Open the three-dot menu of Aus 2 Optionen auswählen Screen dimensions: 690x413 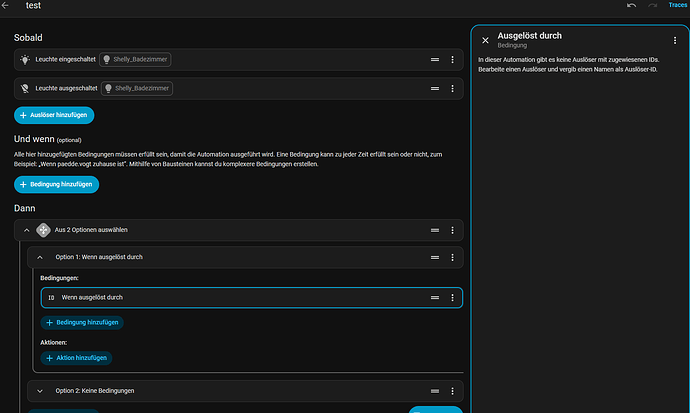pos(452,230)
